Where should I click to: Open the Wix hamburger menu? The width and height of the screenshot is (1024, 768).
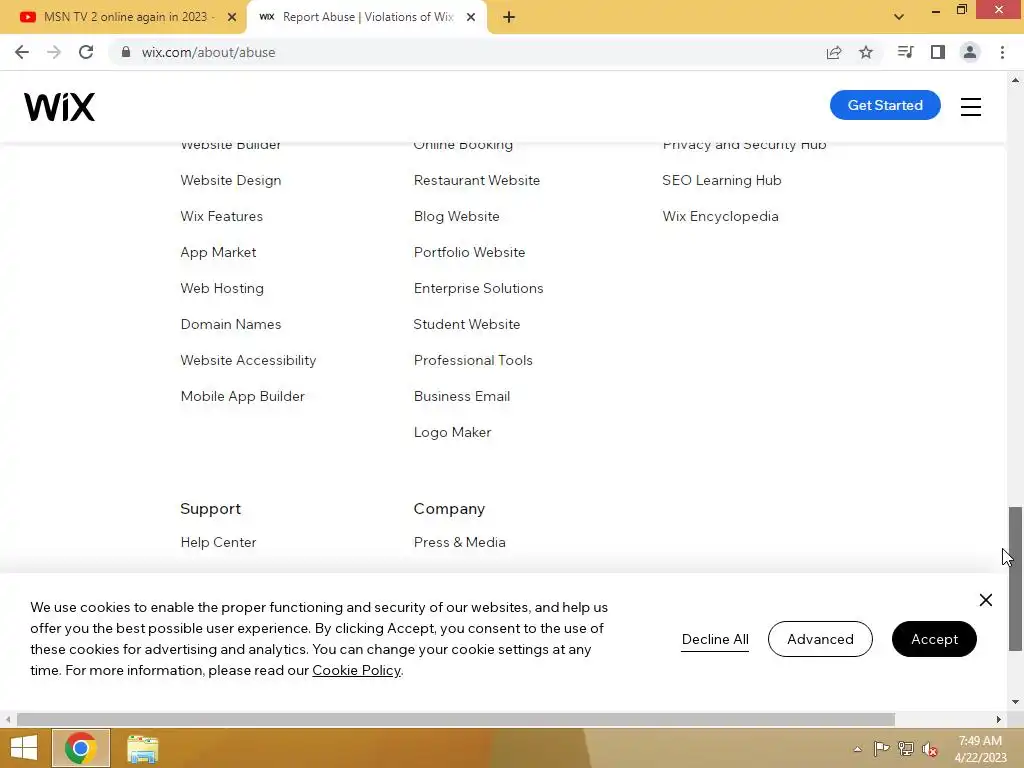971,106
